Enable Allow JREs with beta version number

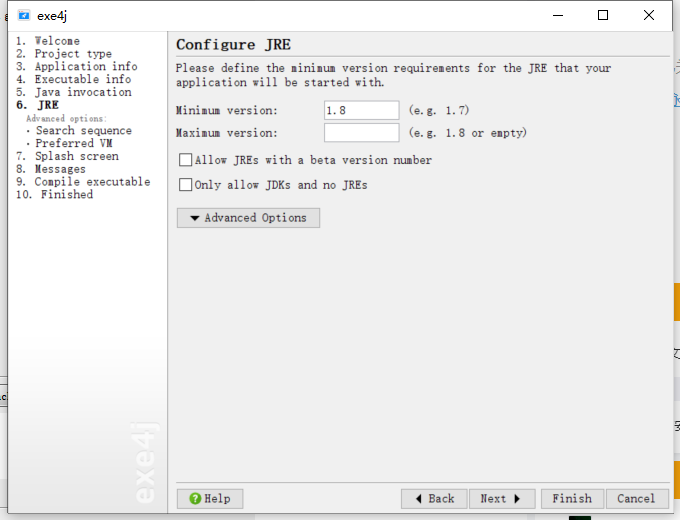185,160
